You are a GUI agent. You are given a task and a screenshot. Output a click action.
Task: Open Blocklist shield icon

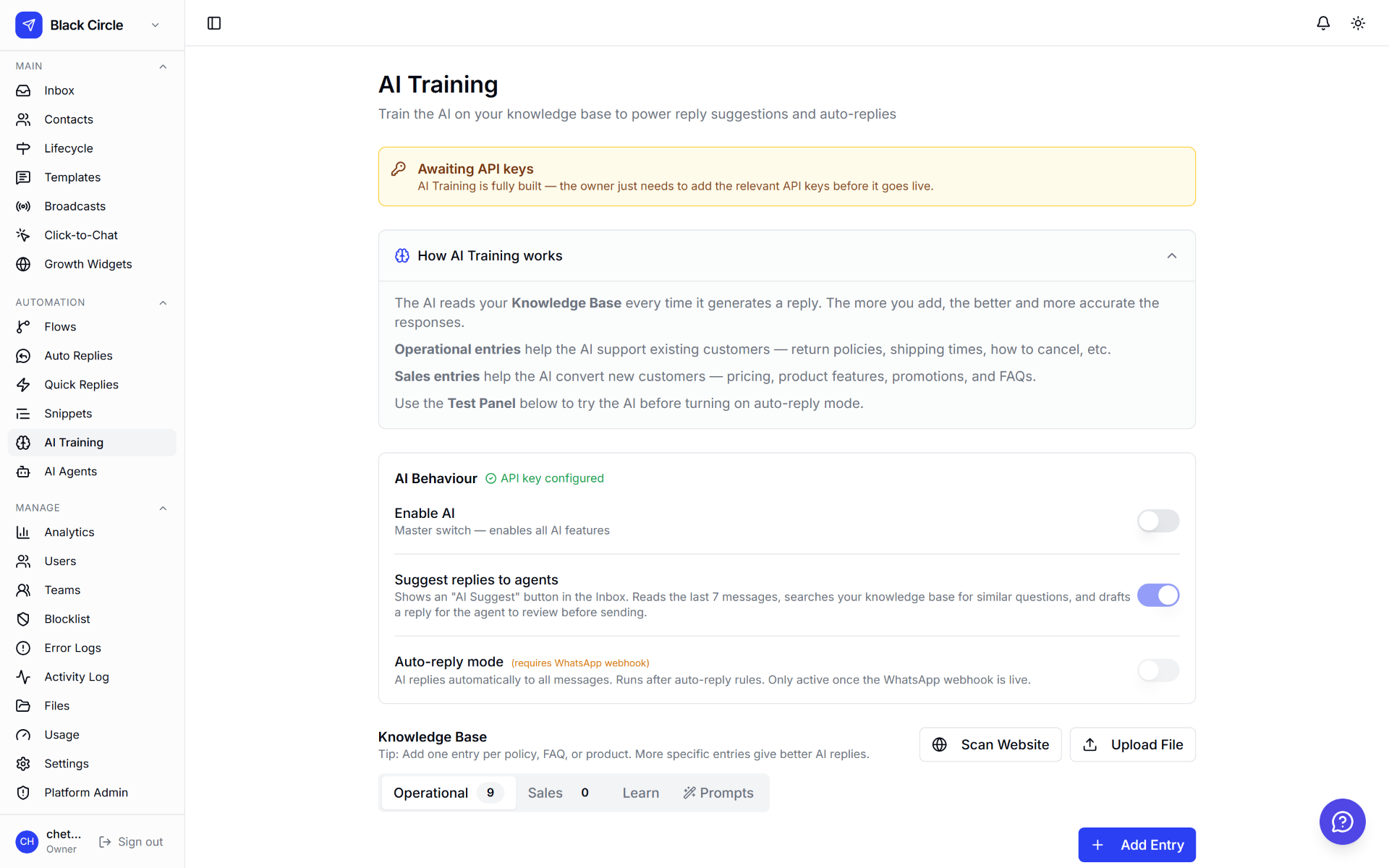pyautogui.click(x=23, y=619)
